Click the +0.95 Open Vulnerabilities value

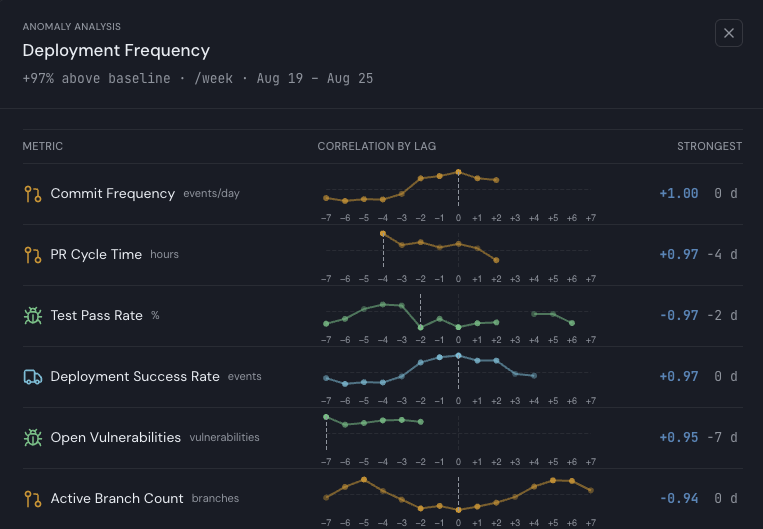679,438
